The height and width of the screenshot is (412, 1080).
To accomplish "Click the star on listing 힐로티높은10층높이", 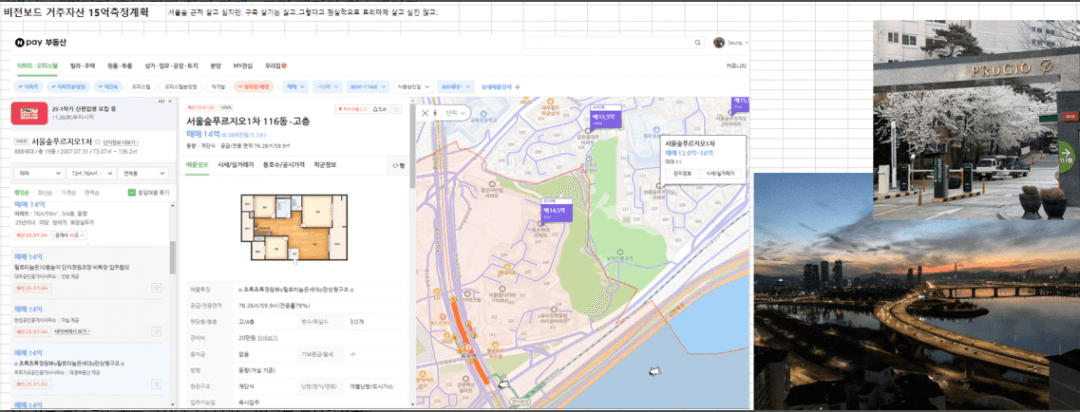I will coord(156,287).
